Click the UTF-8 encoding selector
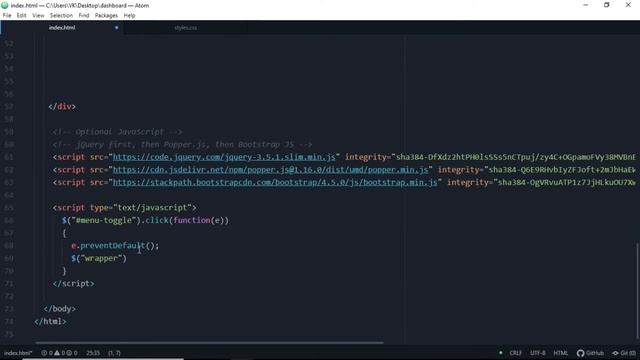Screen dimensions: 640x360 (538, 353)
